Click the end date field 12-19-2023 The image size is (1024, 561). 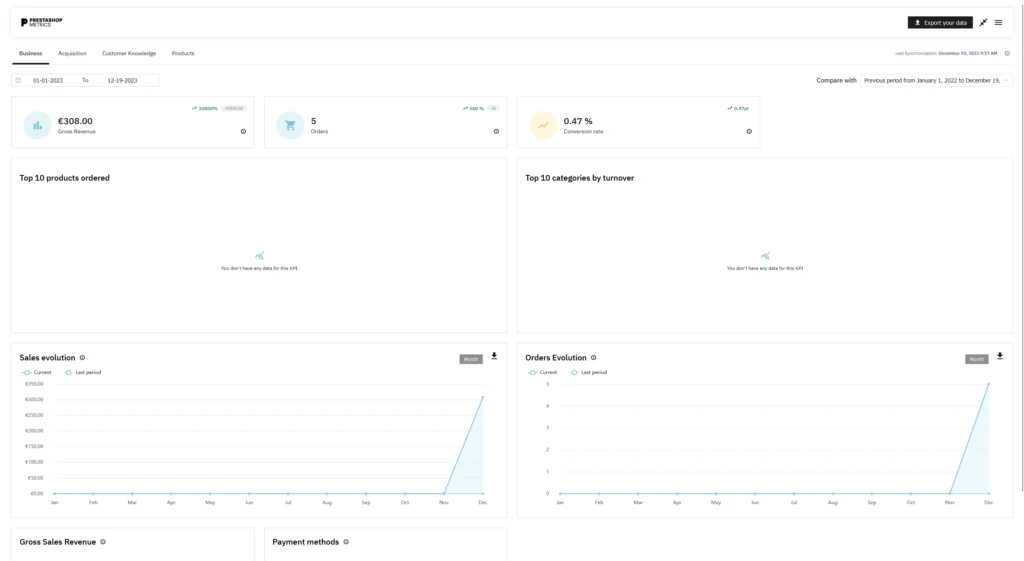point(122,80)
